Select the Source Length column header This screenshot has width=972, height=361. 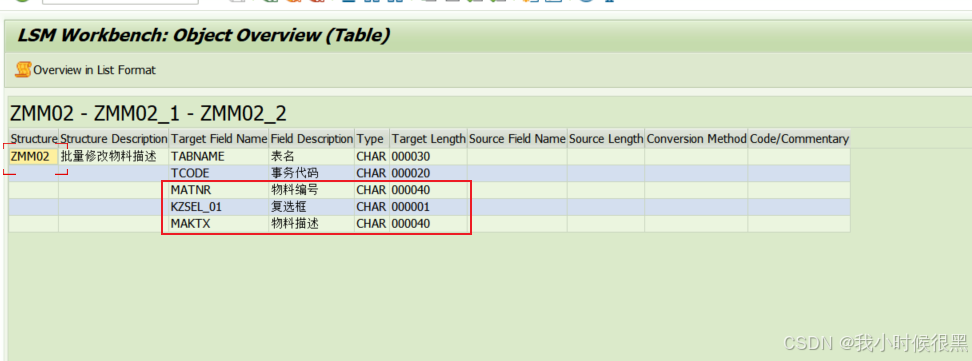pos(606,139)
